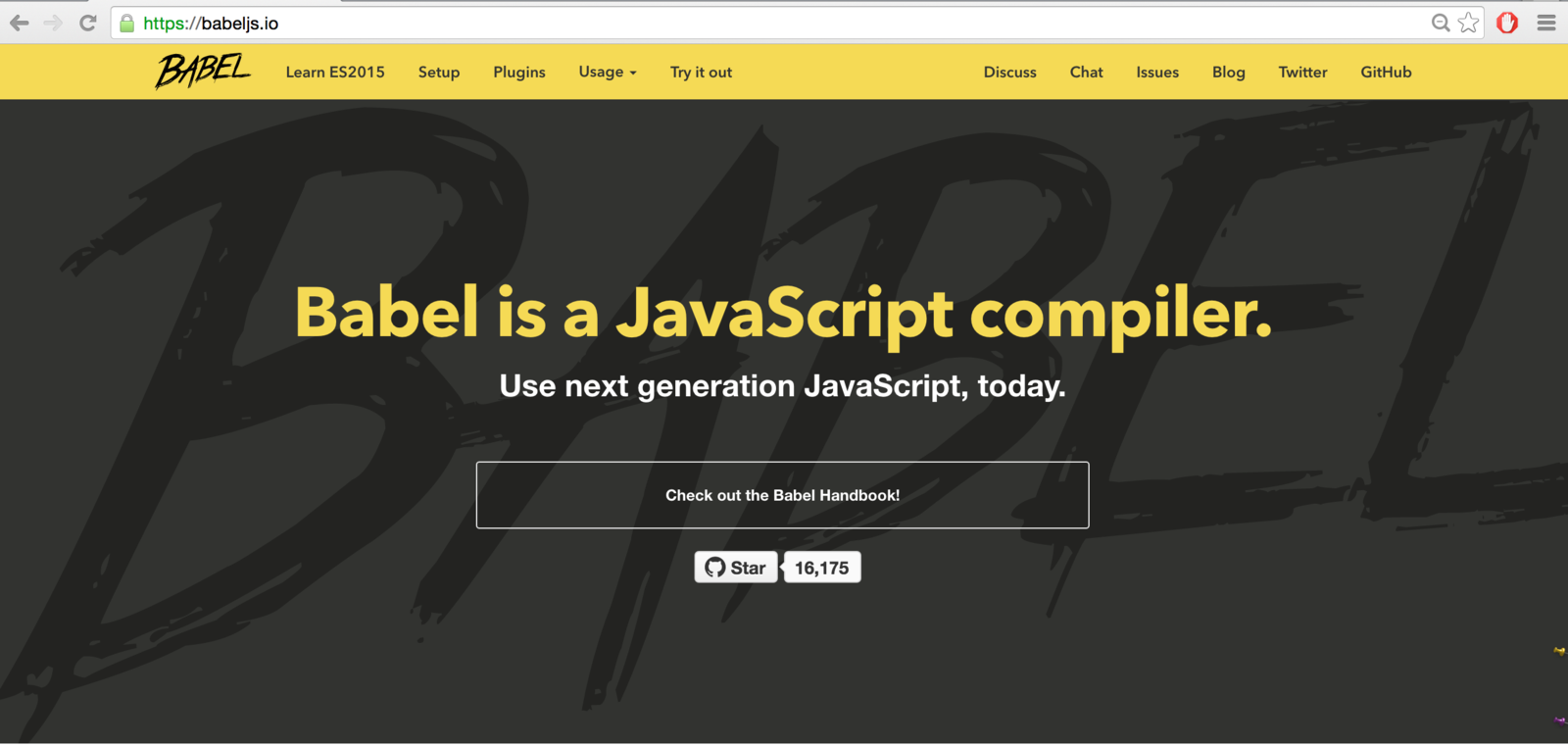Screen dimensions: 1568x746
Task: Bookmark page with the star icon
Action: pyautogui.click(x=1468, y=23)
